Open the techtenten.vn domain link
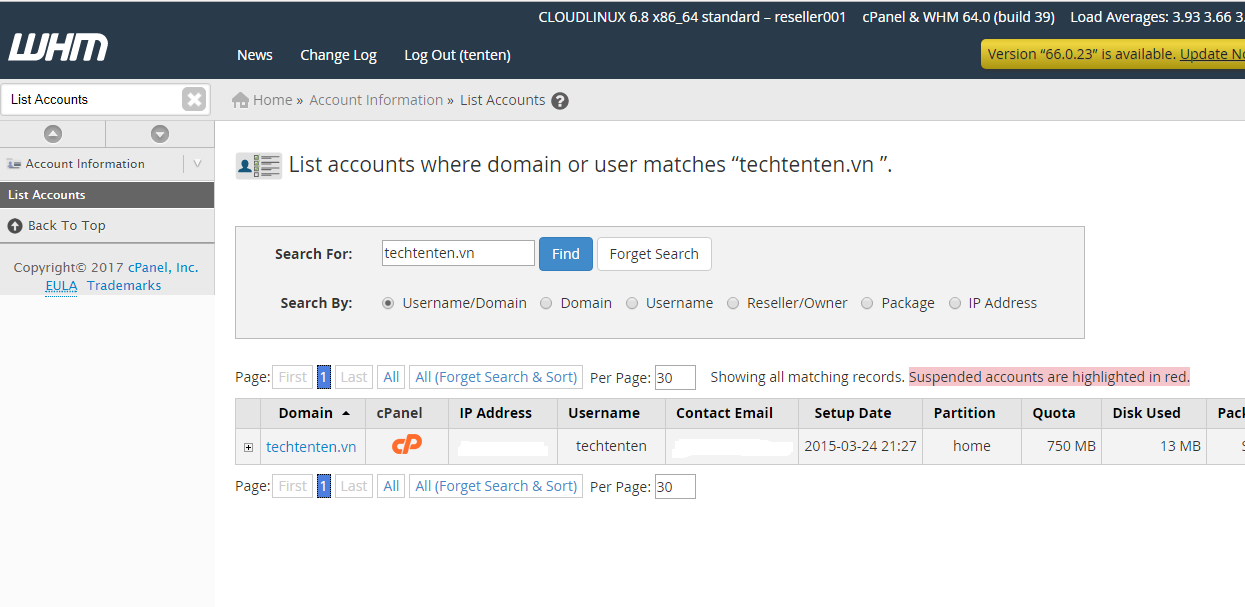Image resolution: width=1245 pixels, height=607 pixels. coord(311,447)
